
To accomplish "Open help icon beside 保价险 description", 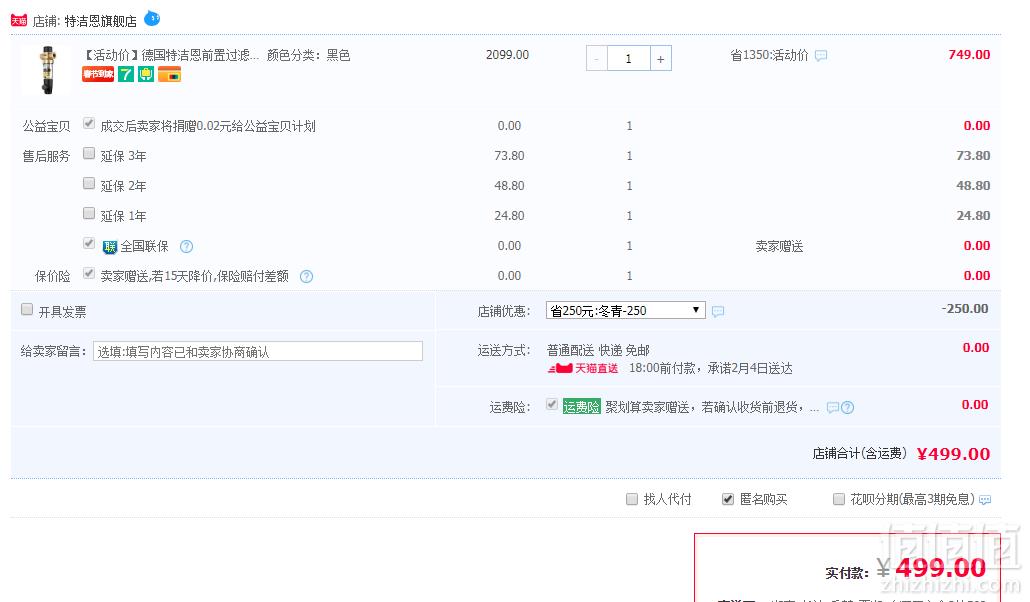I will pos(306,277).
